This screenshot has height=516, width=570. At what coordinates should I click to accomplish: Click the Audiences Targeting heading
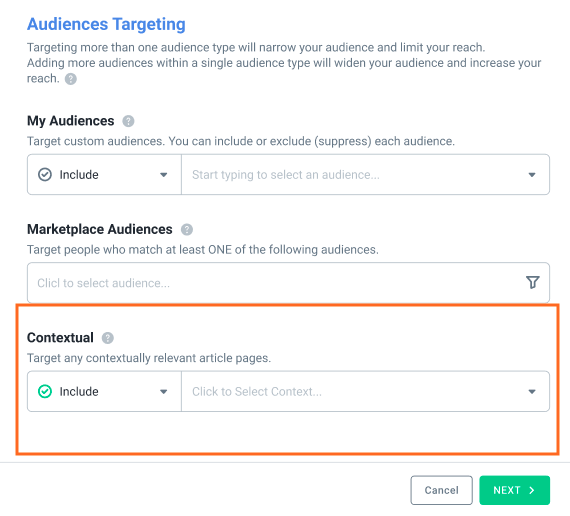(x=106, y=24)
